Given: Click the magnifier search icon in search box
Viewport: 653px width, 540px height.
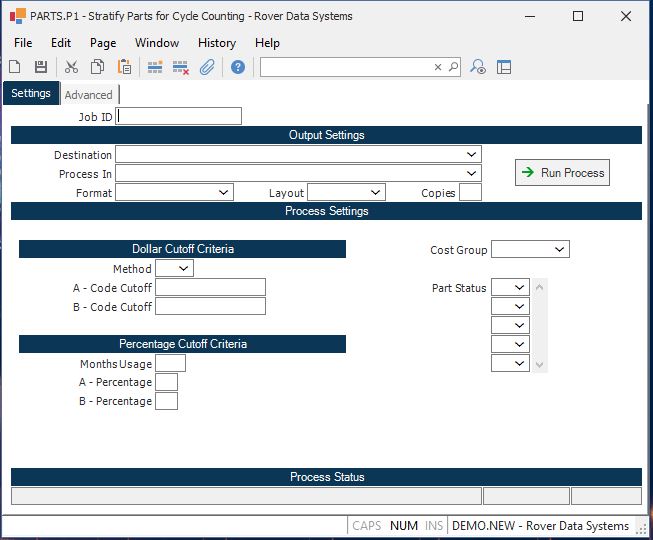Looking at the screenshot, I should [453, 67].
